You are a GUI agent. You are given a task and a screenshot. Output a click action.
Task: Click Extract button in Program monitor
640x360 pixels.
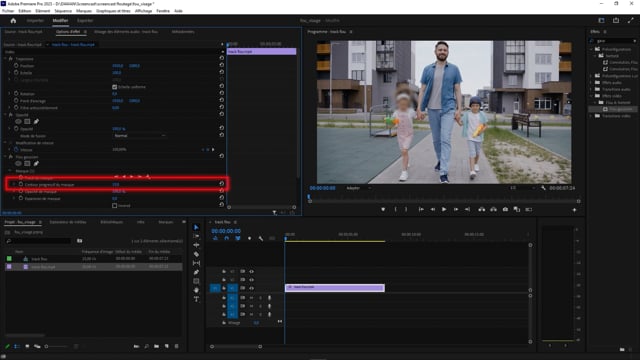[493, 209]
